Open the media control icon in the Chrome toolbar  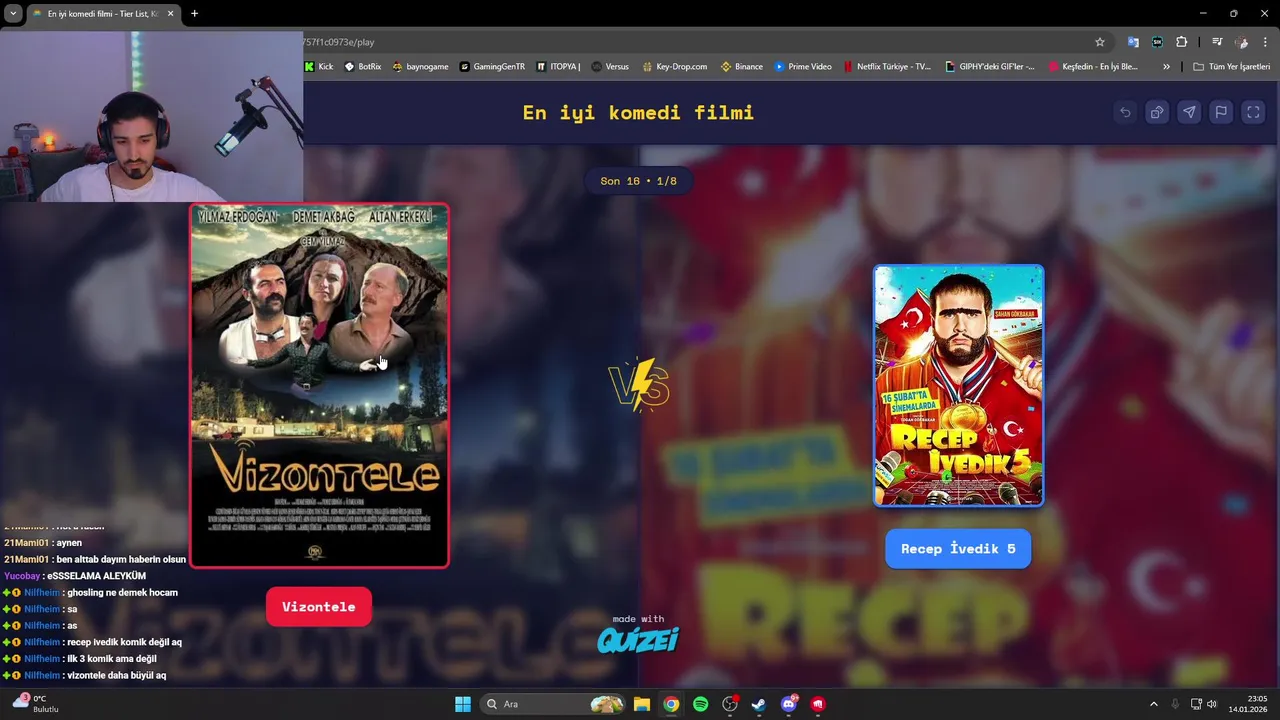click(x=1217, y=42)
